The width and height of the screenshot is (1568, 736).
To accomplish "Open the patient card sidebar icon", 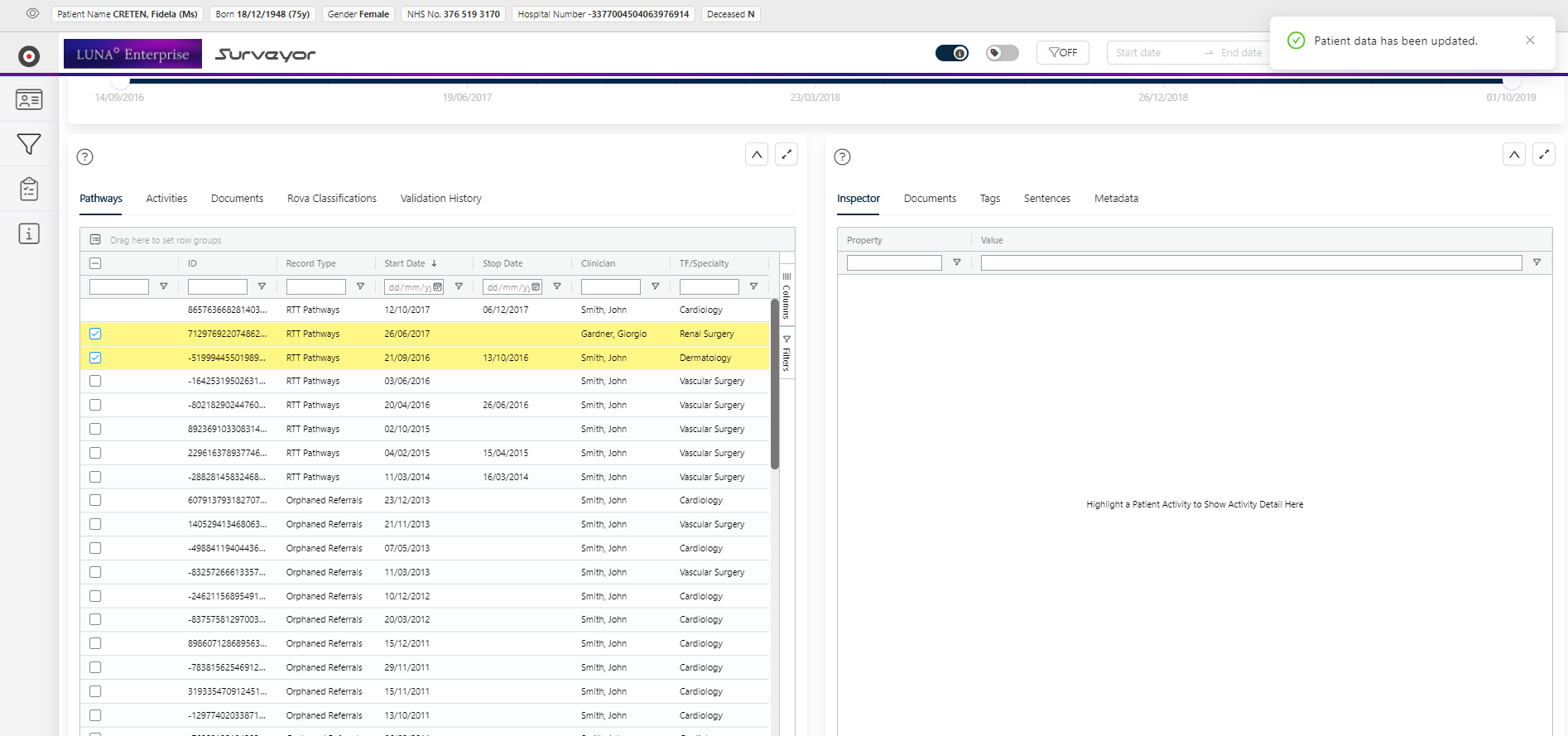I will click(29, 100).
